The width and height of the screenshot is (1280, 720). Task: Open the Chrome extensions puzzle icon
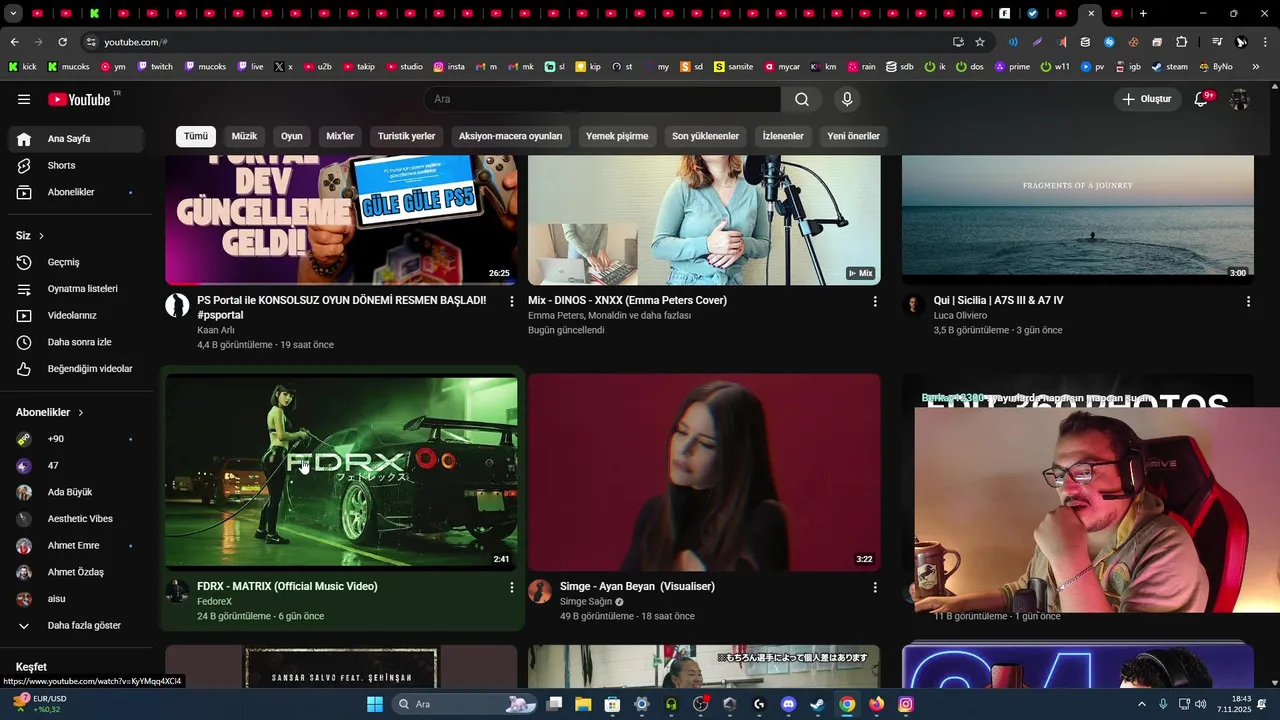(1181, 42)
